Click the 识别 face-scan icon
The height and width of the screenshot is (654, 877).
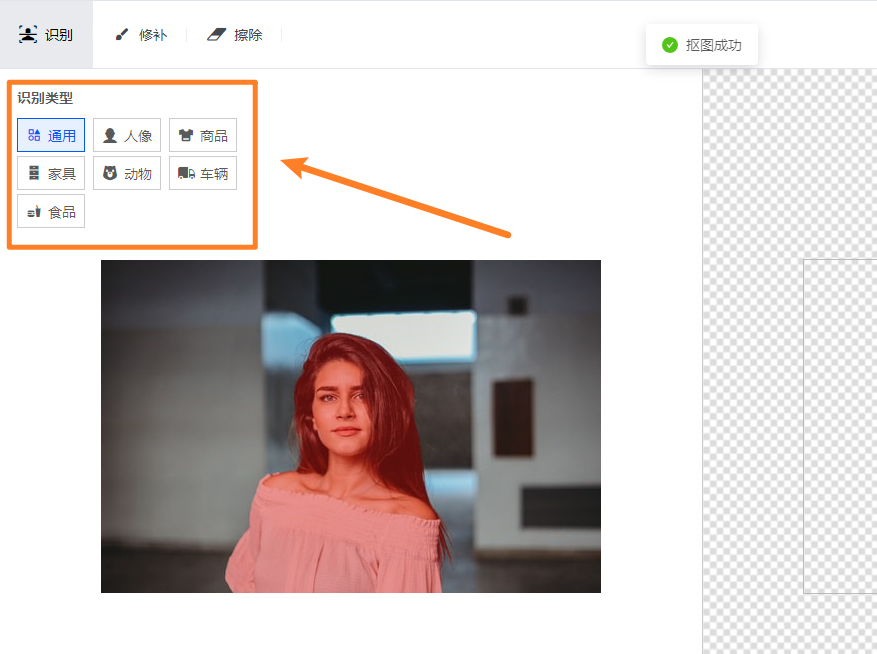point(28,35)
